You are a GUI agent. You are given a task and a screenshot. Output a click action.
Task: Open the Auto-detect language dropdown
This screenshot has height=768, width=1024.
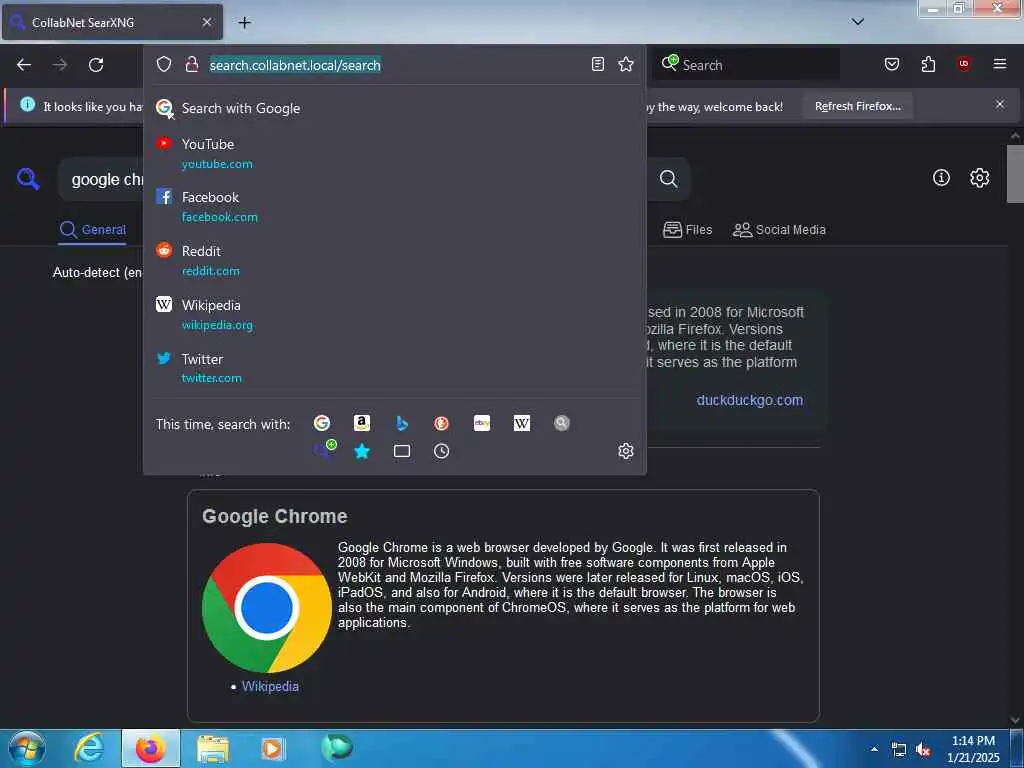point(97,272)
